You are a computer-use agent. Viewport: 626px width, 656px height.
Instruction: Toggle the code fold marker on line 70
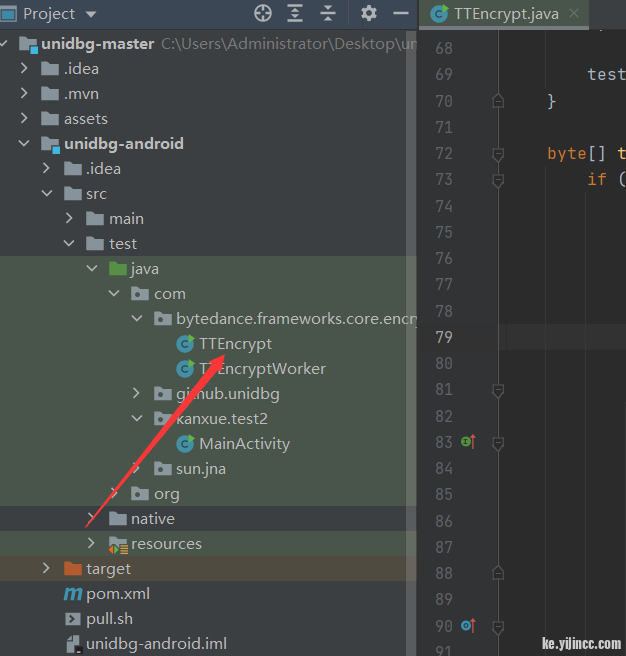pyautogui.click(x=498, y=101)
